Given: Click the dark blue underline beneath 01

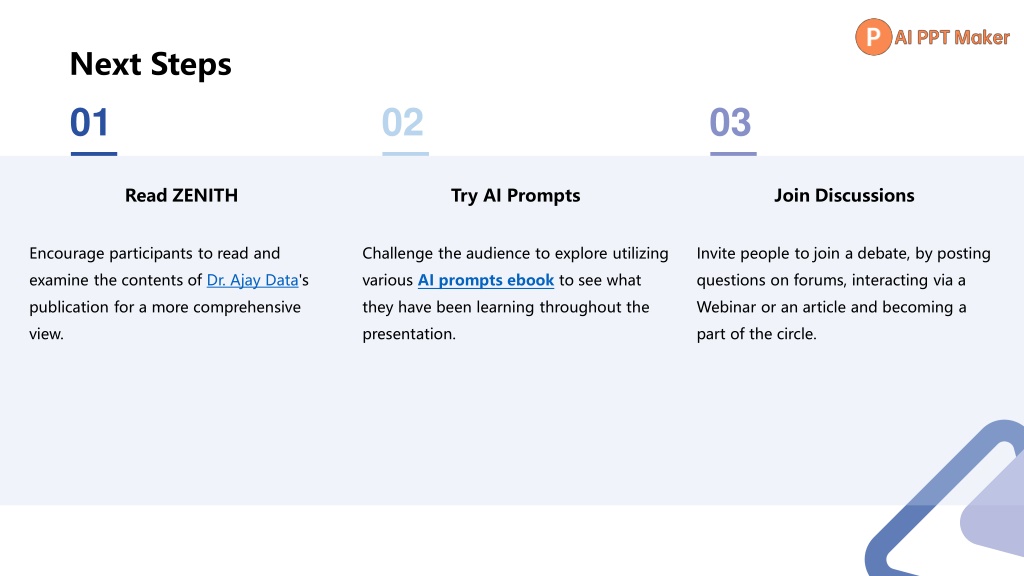Looking at the screenshot, I should [94, 154].
